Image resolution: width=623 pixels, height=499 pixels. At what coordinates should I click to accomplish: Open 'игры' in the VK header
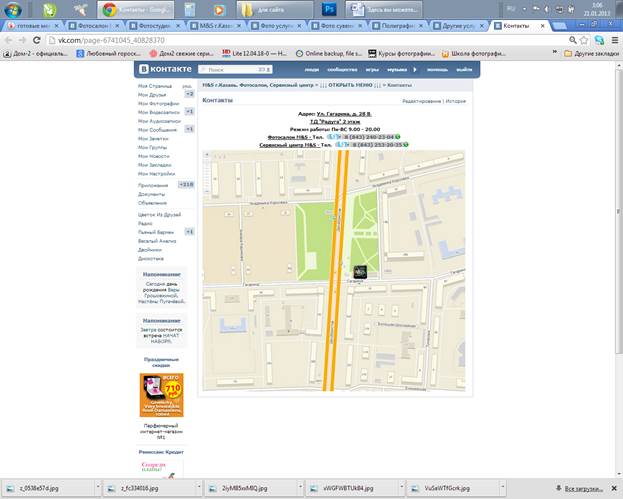[372, 70]
